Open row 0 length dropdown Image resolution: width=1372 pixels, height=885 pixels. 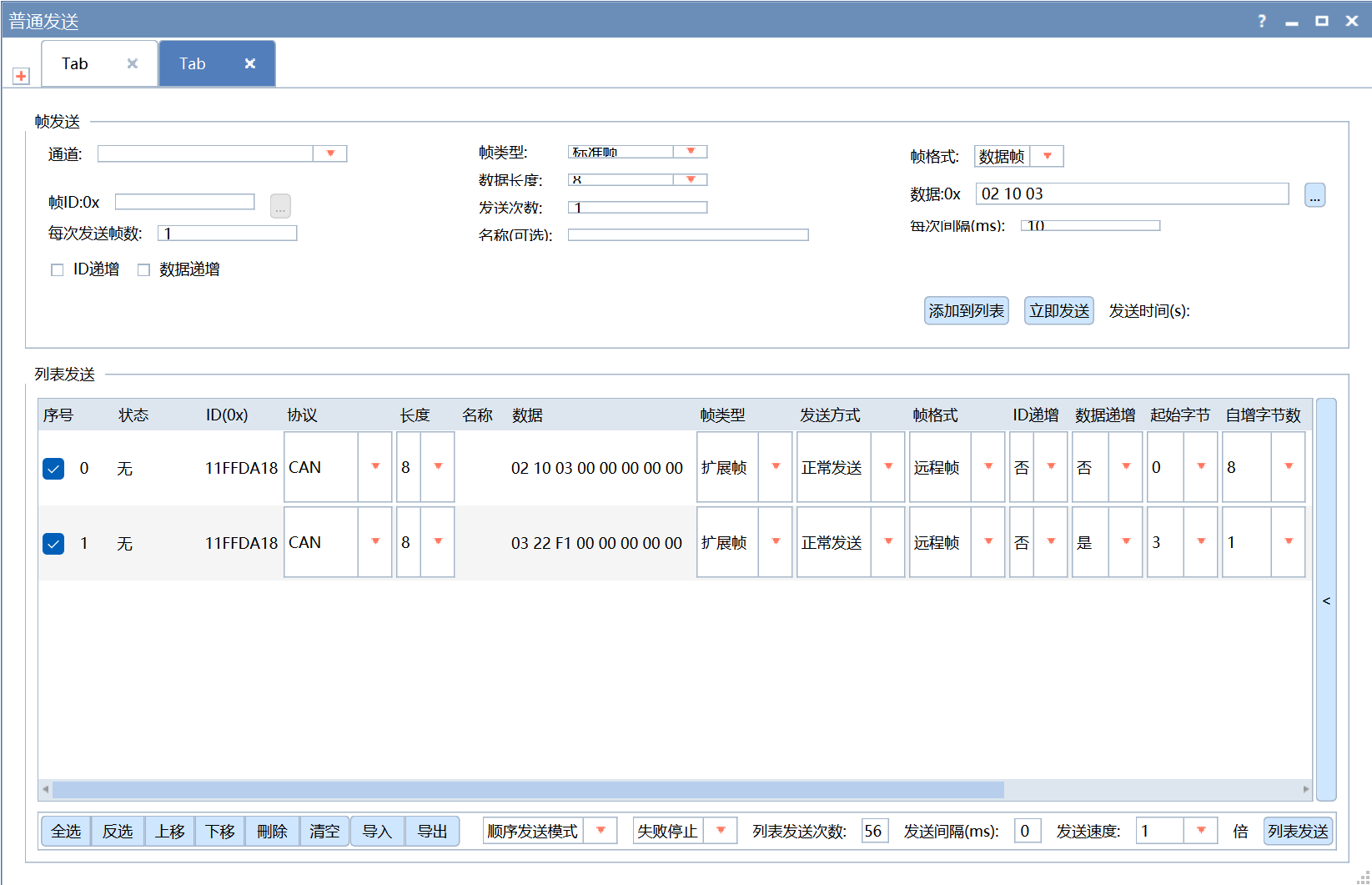438,467
